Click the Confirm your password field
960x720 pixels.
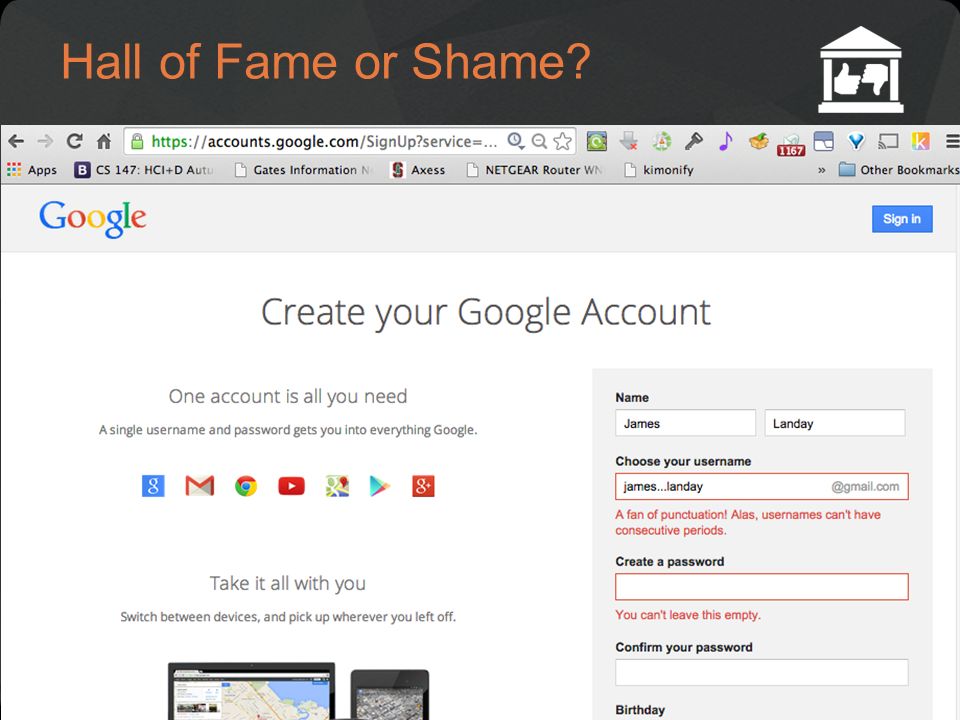pos(762,672)
